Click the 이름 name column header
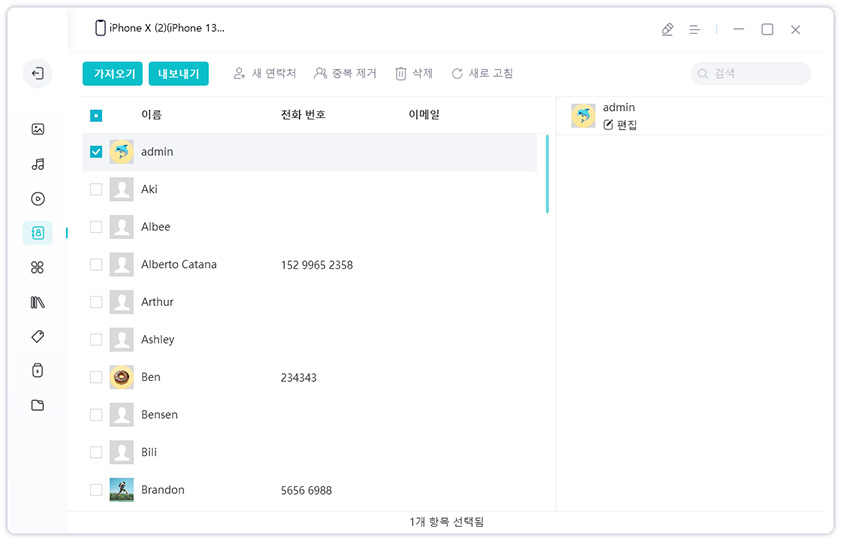Viewport: 841px width, 541px height. click(151, 115)
